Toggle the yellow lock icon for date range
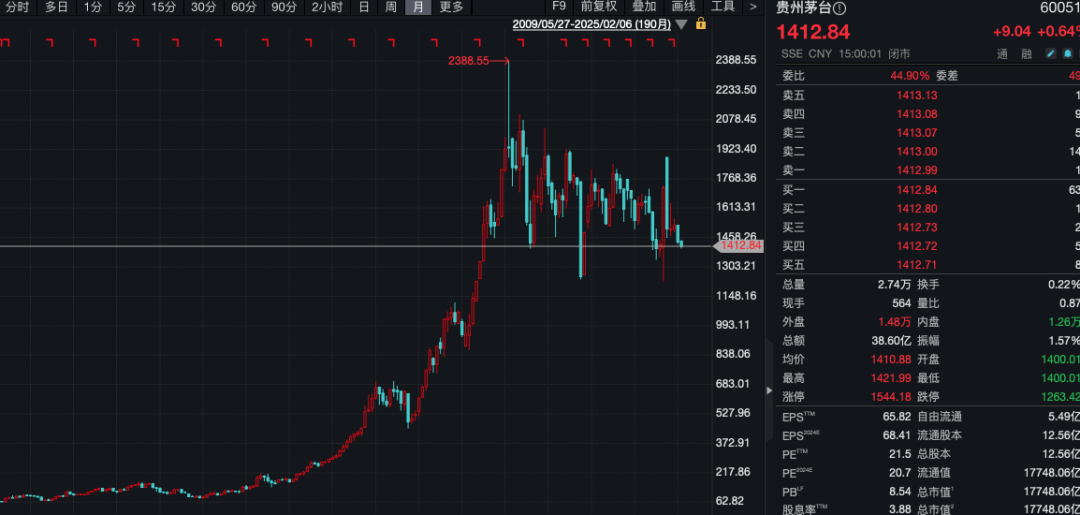 (x=700, y=24)
